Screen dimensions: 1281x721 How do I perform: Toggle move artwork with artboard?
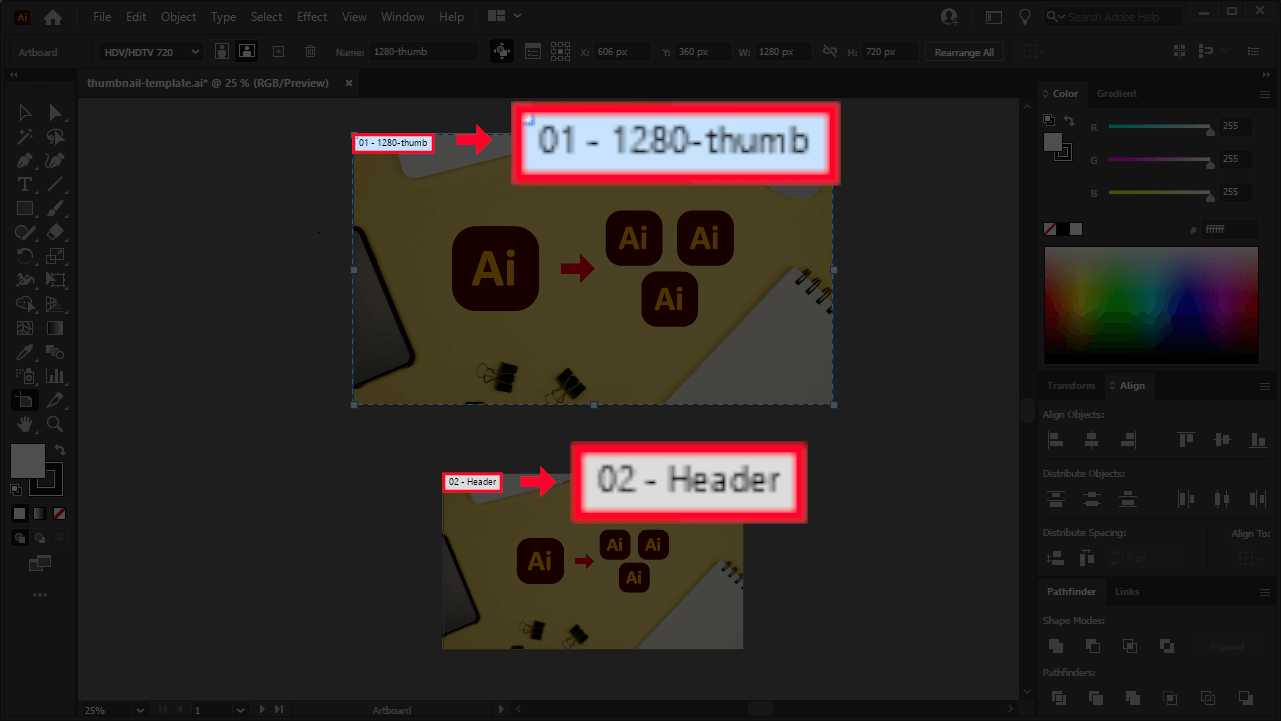click(502, 51)
